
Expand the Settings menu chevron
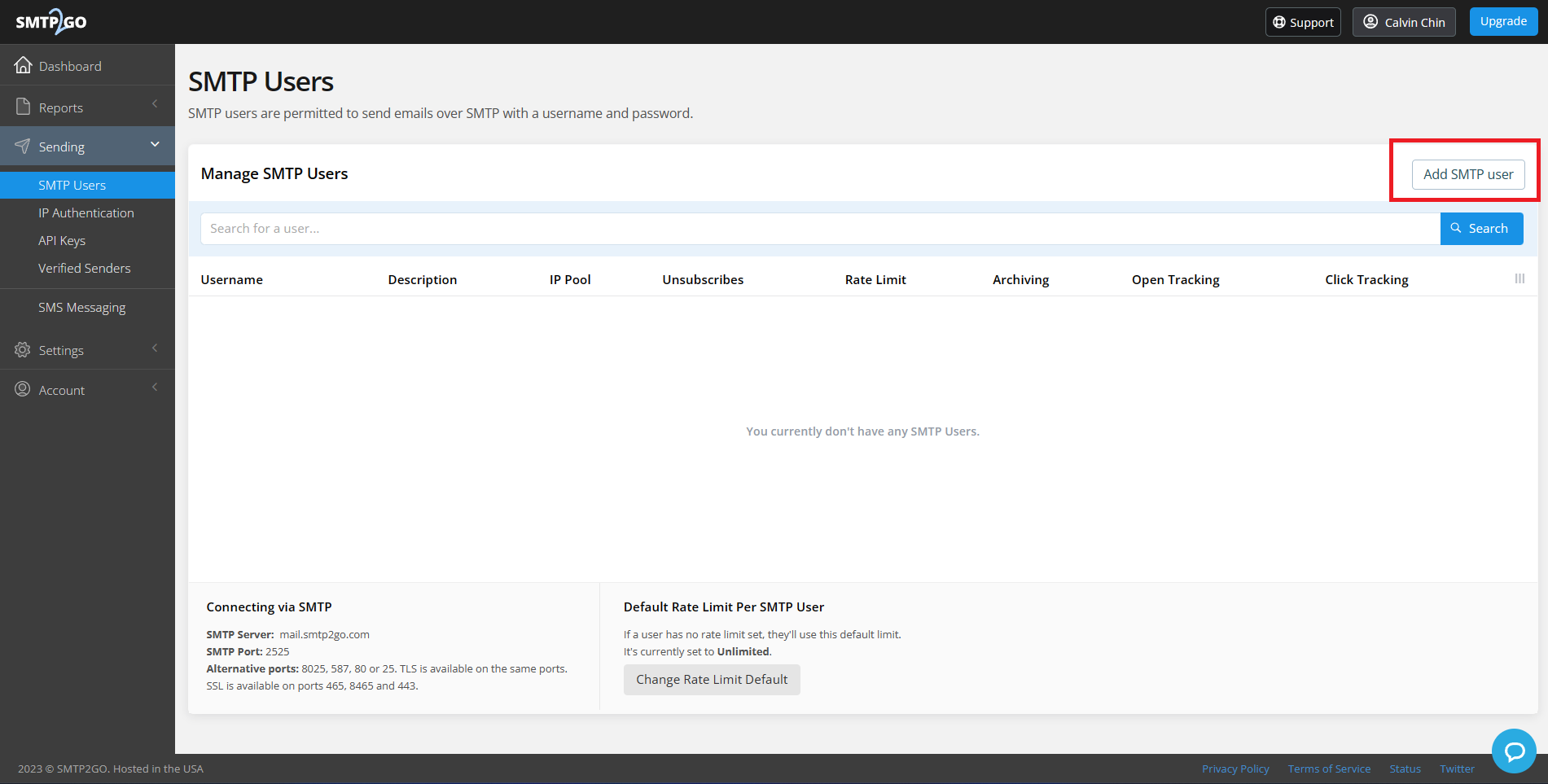[155, 348]
